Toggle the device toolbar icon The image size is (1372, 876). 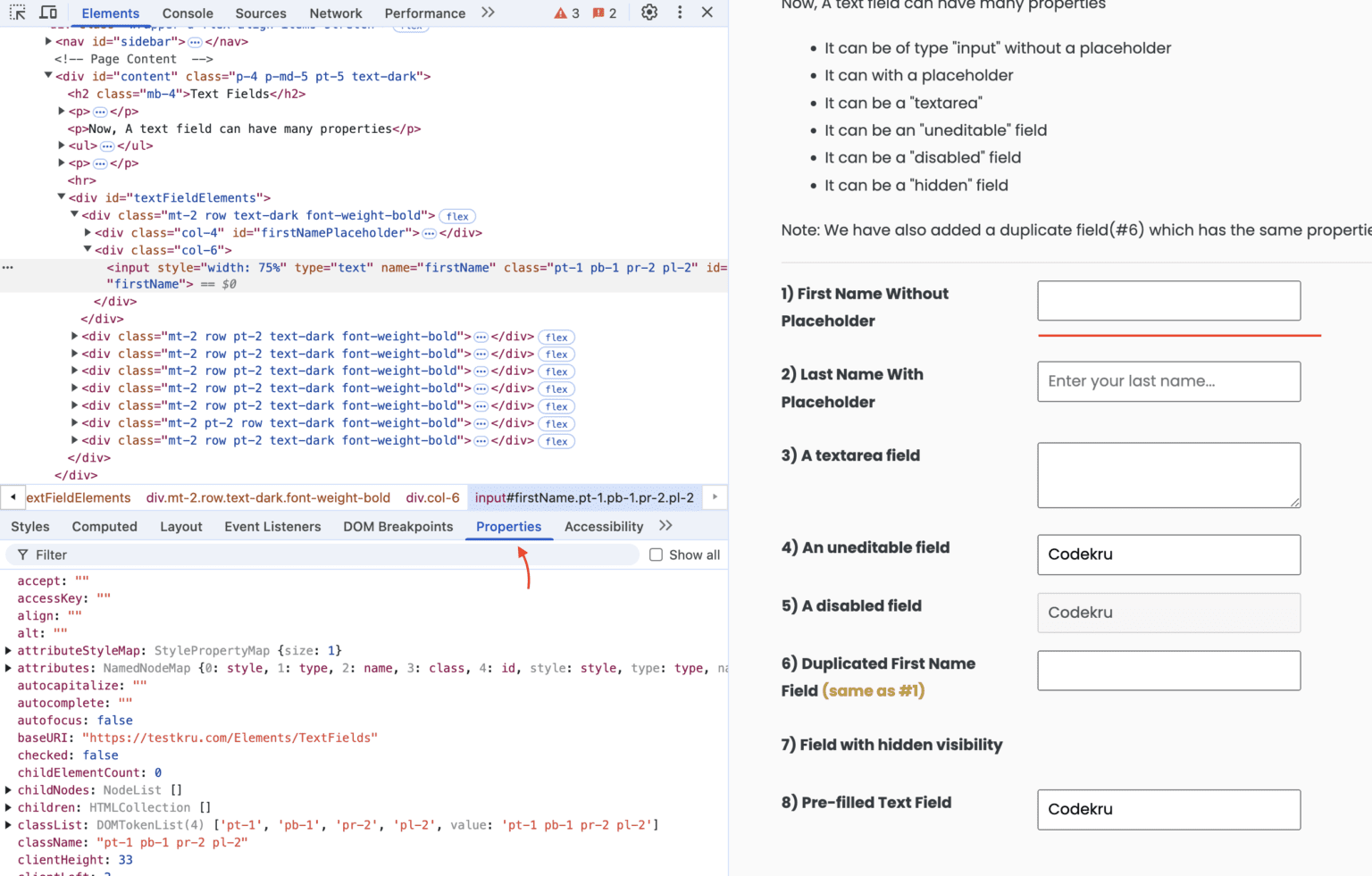pos(48,13)
